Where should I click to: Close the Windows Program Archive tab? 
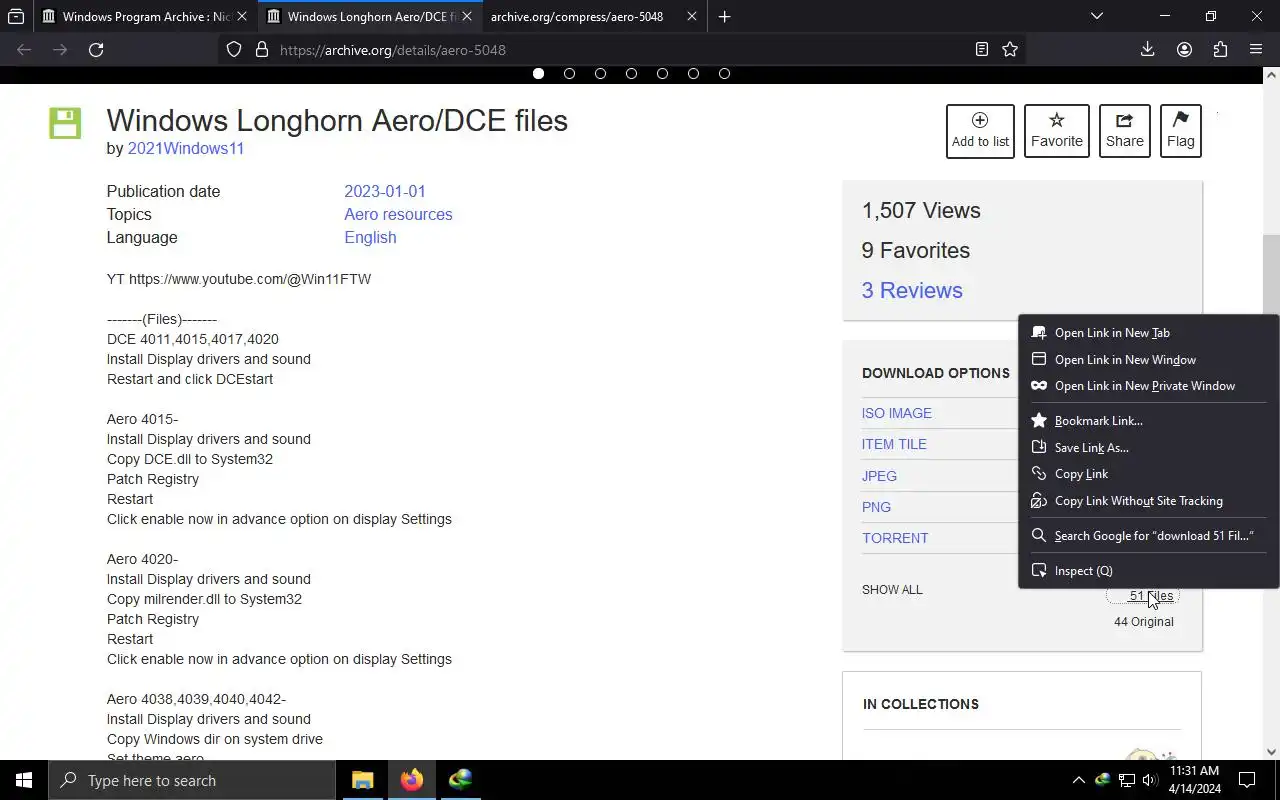[x=241, y=16]
